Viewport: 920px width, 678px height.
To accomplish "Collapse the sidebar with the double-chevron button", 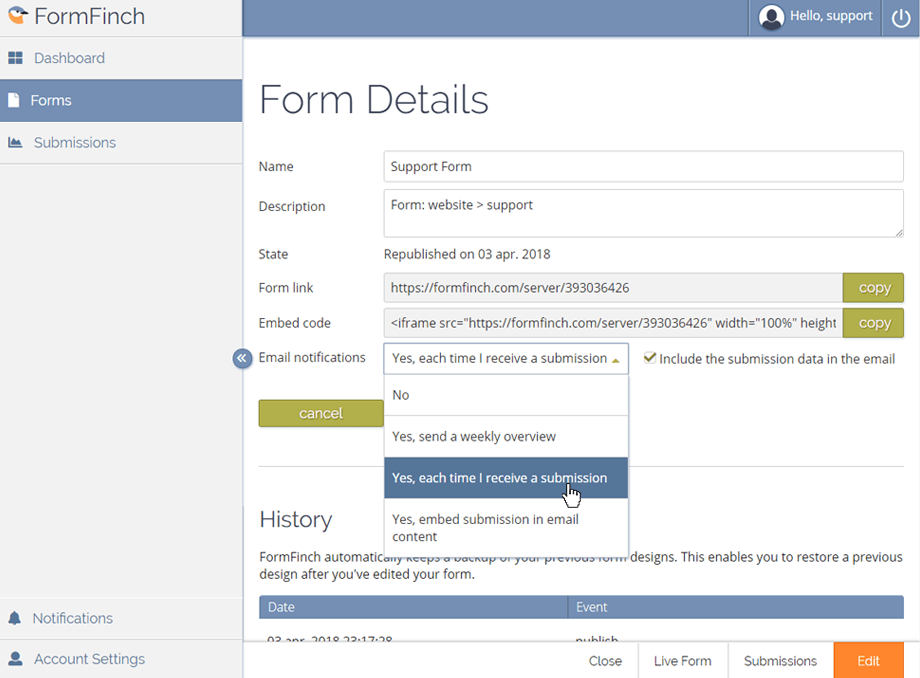I will coord(242,358).
